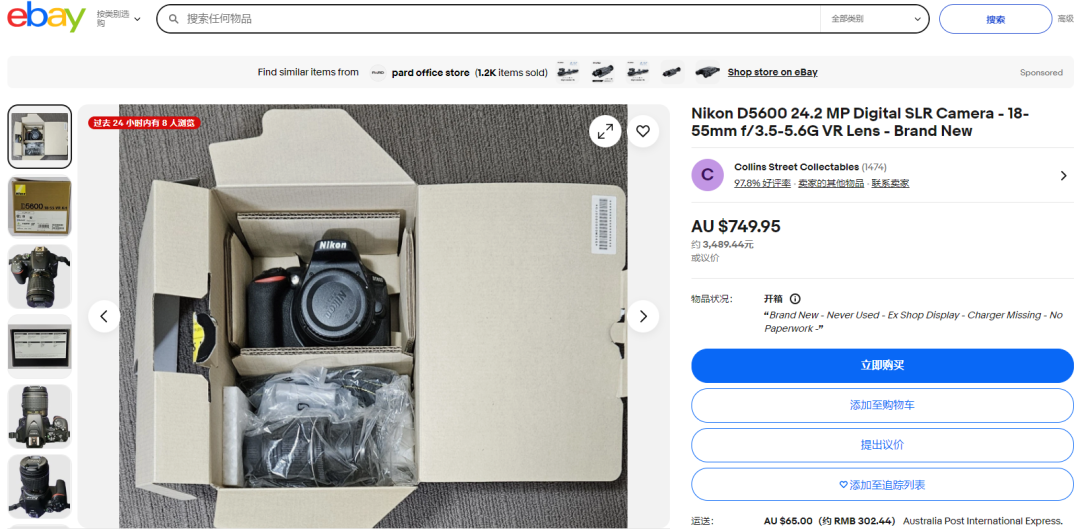
Task: View the 97.8% positive feedback link
Action: click(763, 183)
